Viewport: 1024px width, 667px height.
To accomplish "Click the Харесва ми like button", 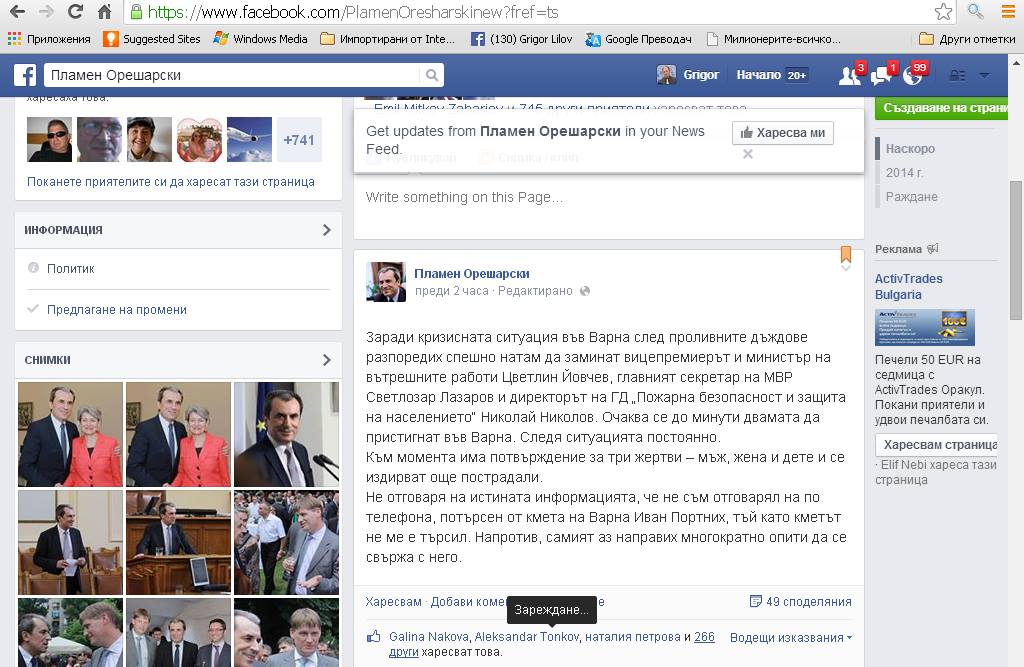I will [x=782, y=133].
